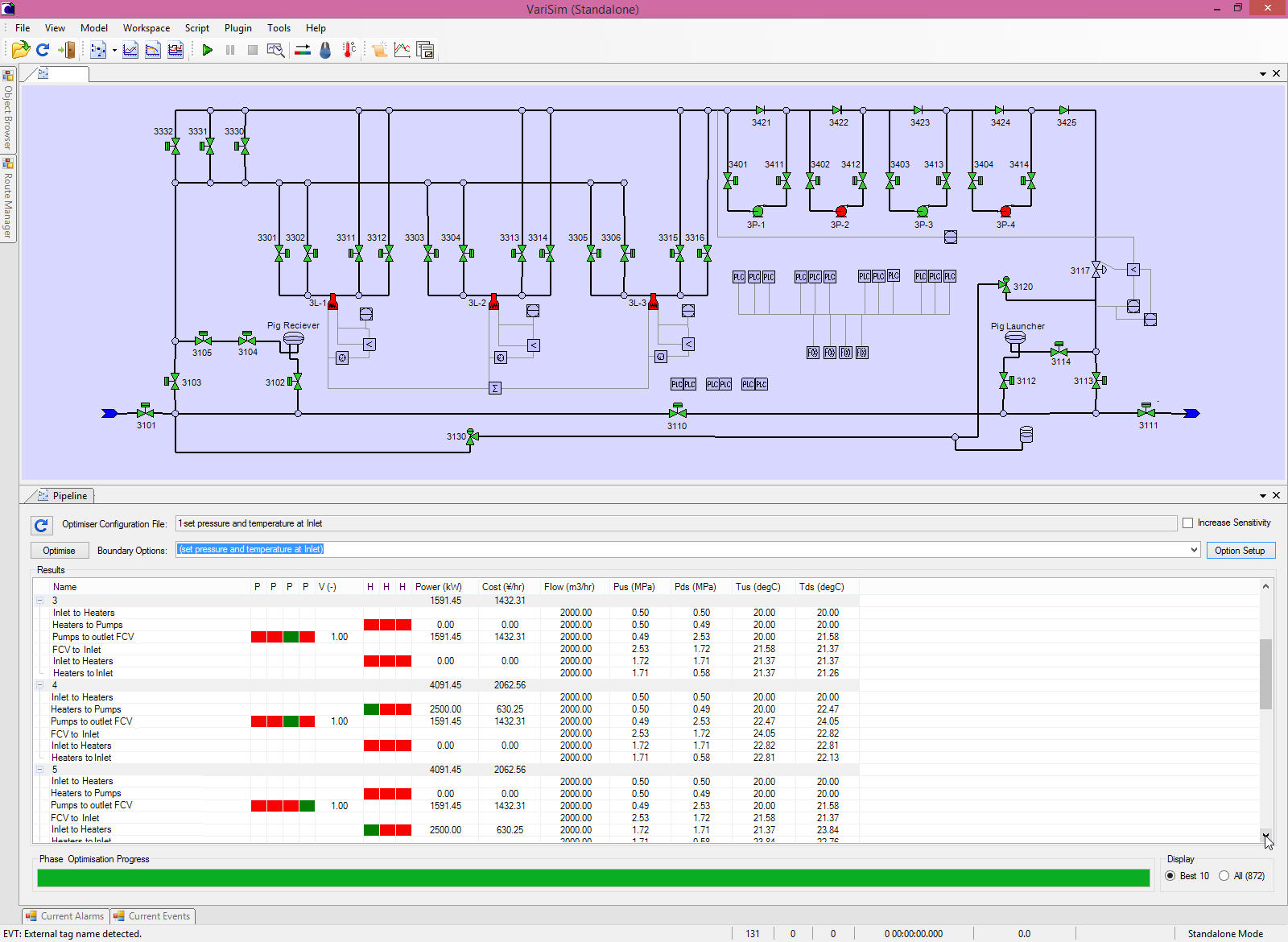The width and height of the screenshot is (1288, 942).
Task: Click valve 3110 on the main pipeline
Action: 677,411
